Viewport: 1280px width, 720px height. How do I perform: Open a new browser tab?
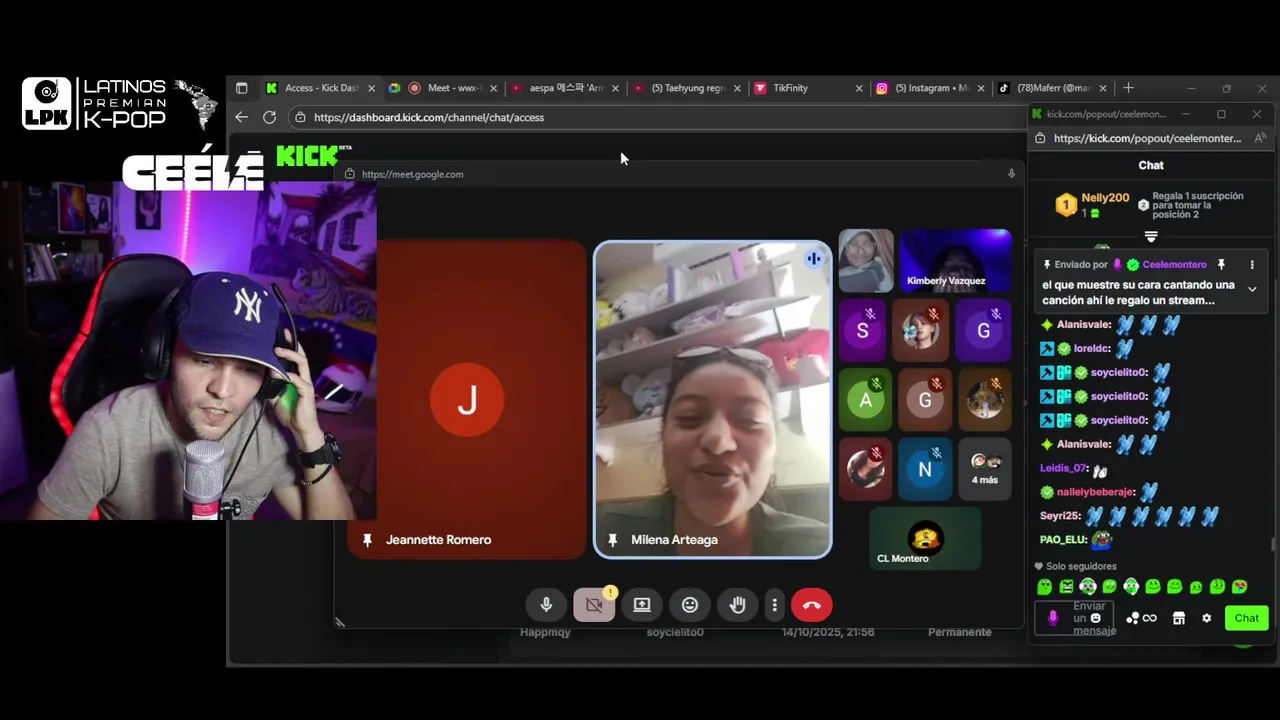point(1128,88)
